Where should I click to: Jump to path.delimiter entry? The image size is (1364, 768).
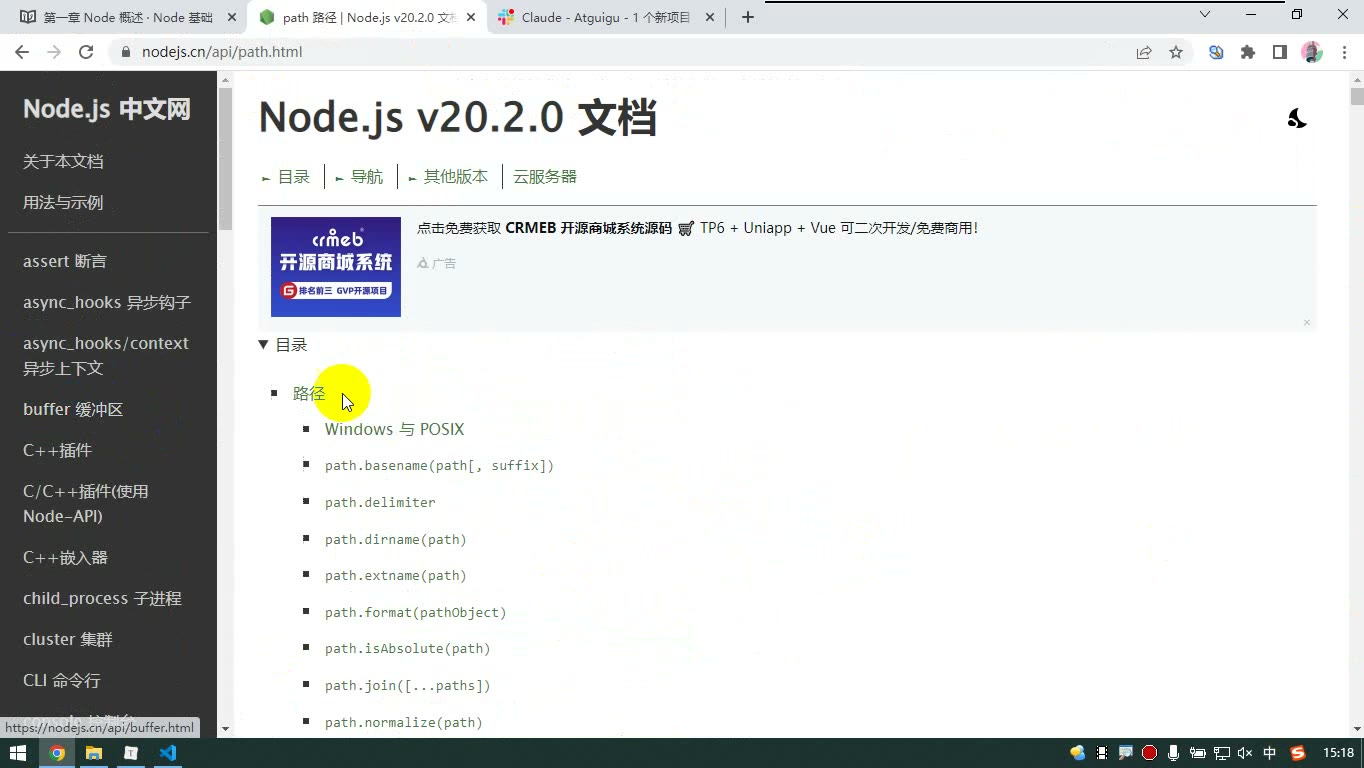(380, 503)
